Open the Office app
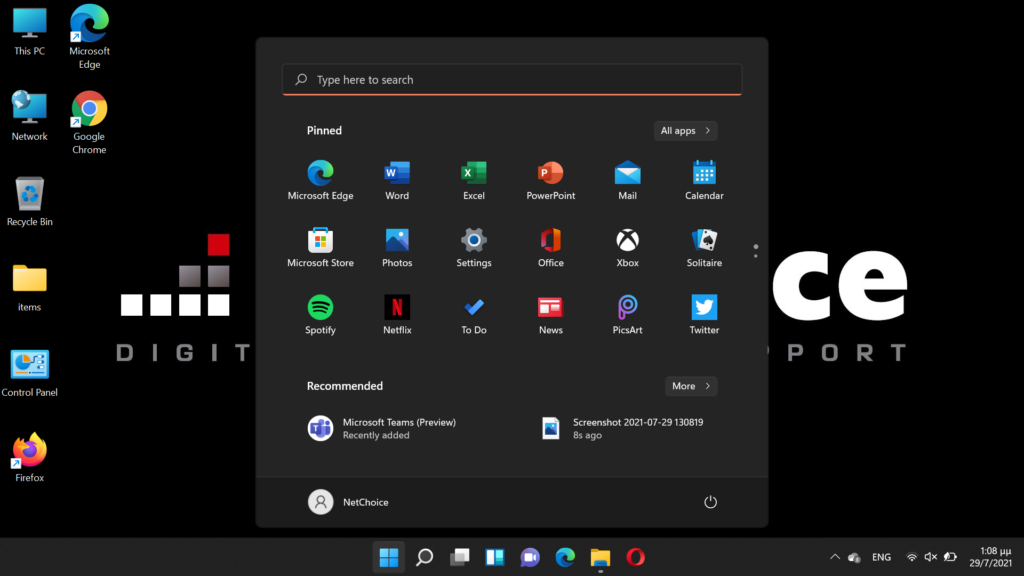 551,247
